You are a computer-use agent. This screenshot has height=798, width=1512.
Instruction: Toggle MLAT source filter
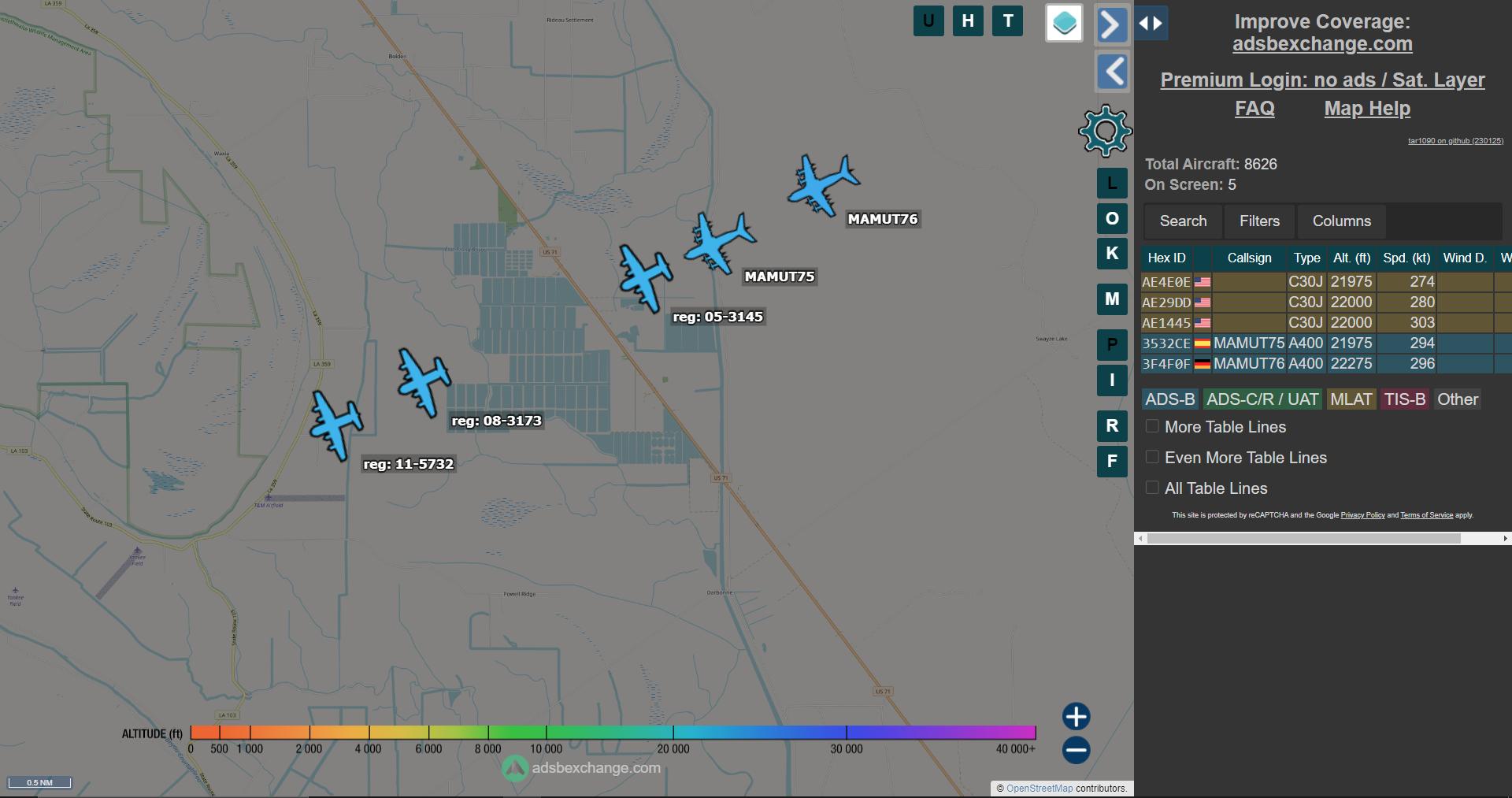click(x=1351, y=399)
